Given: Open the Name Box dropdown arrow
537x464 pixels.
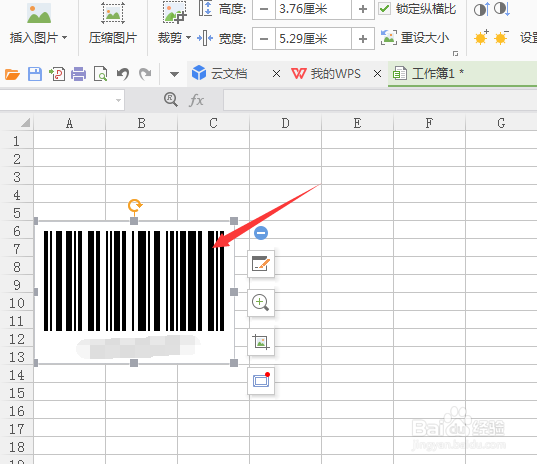Looking at the screenshot, I should click(x=118, y=100).
